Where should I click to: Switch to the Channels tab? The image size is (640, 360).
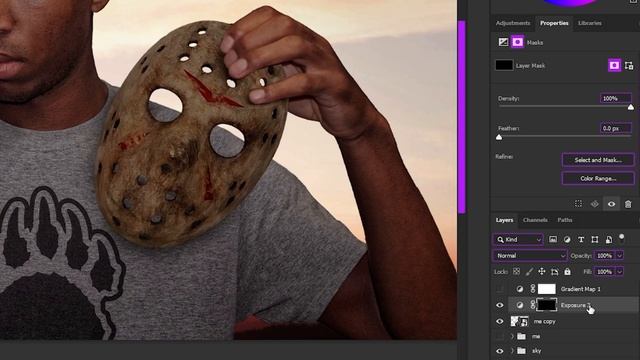click(x=535, y=220)
